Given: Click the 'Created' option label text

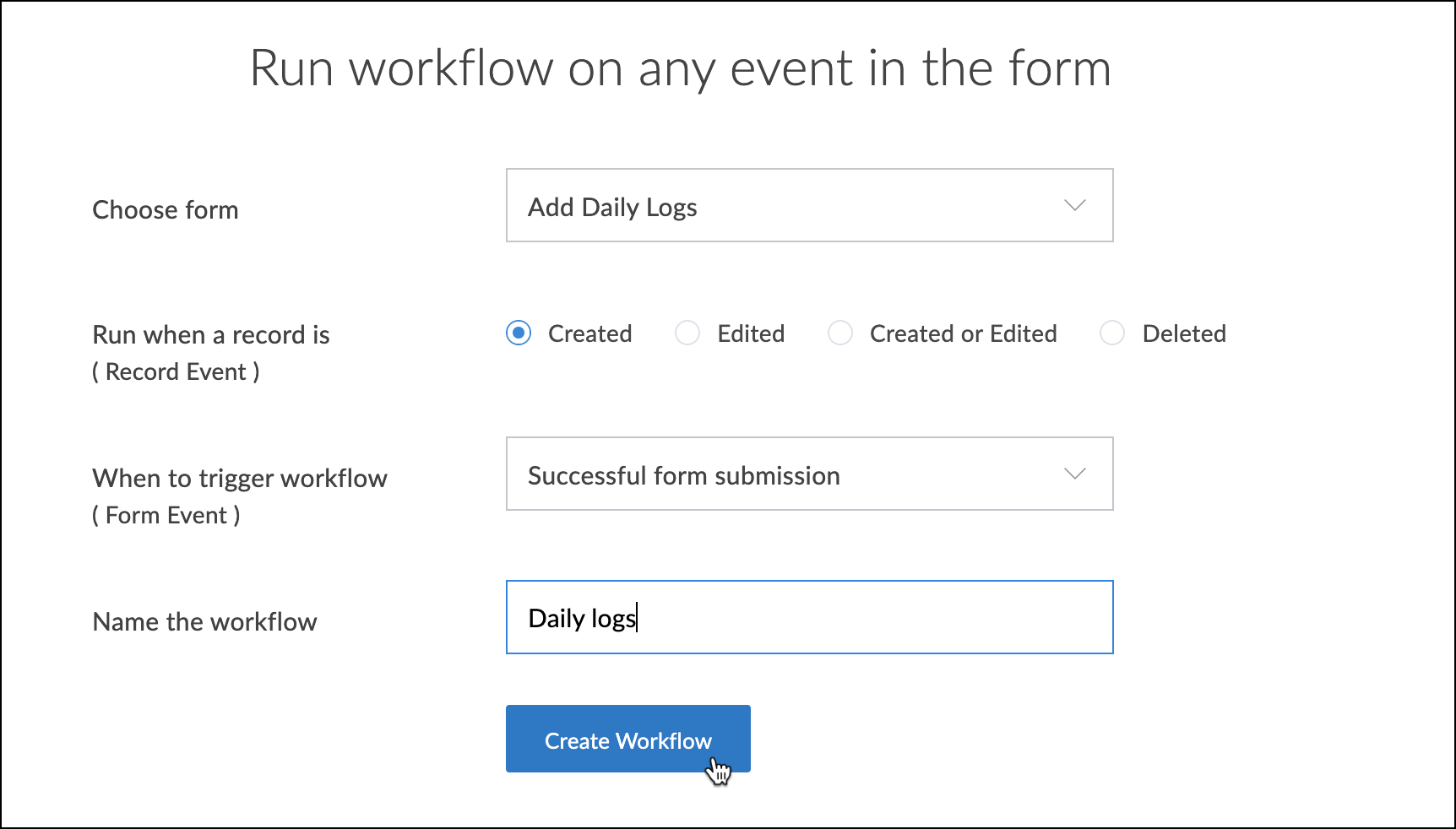Looking at the screenshot, I should coord(589,334).
